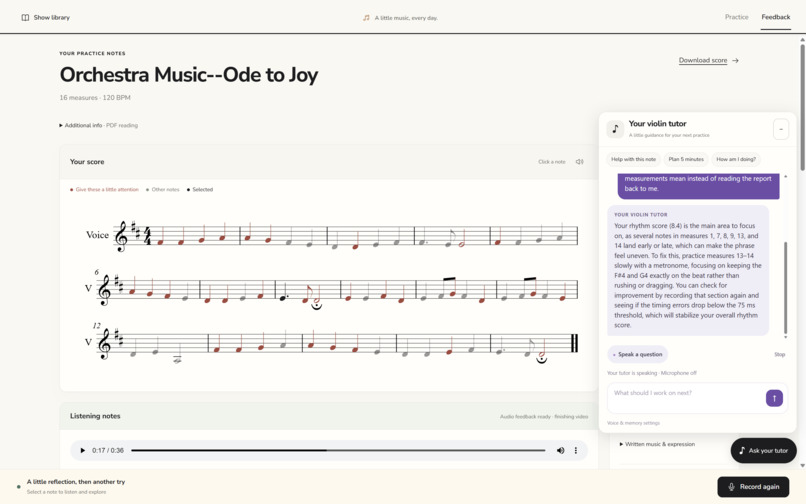The image size is (806, 504).
Task: Select the music note tutor avatar icon
Action: [x=615, y=129]
